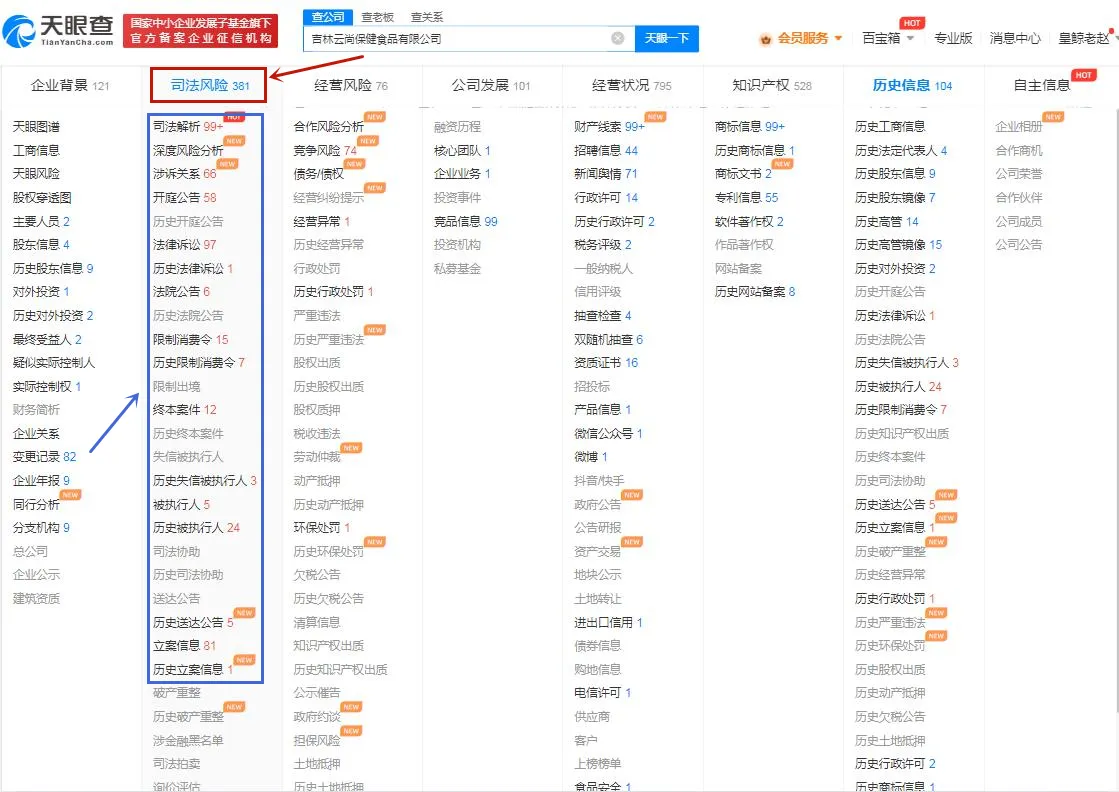Open the 企业背景 category tab
Screen dimensions: 1119x792
tap(70, 86)
